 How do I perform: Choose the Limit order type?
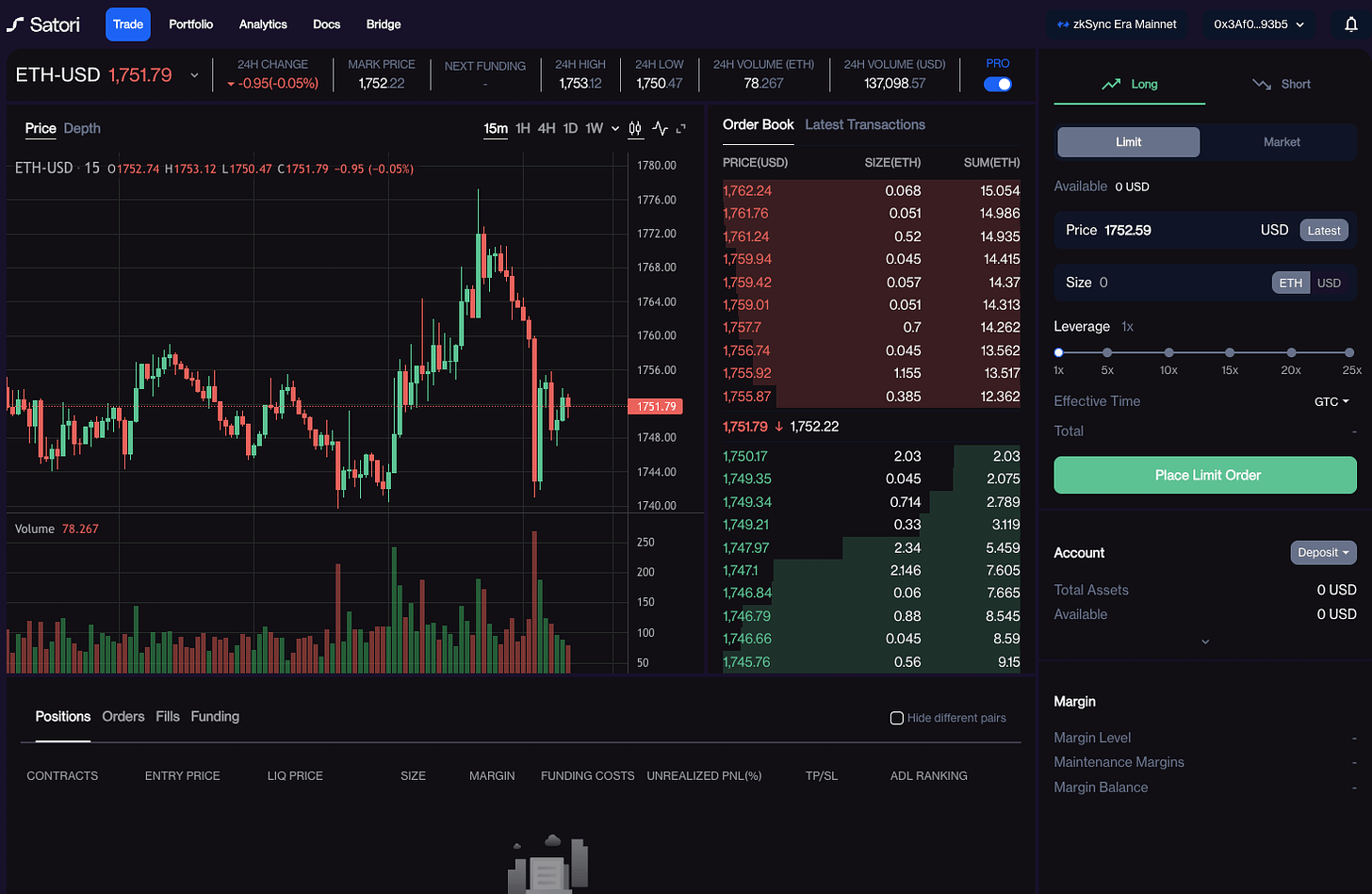[x=1128, y=142]
